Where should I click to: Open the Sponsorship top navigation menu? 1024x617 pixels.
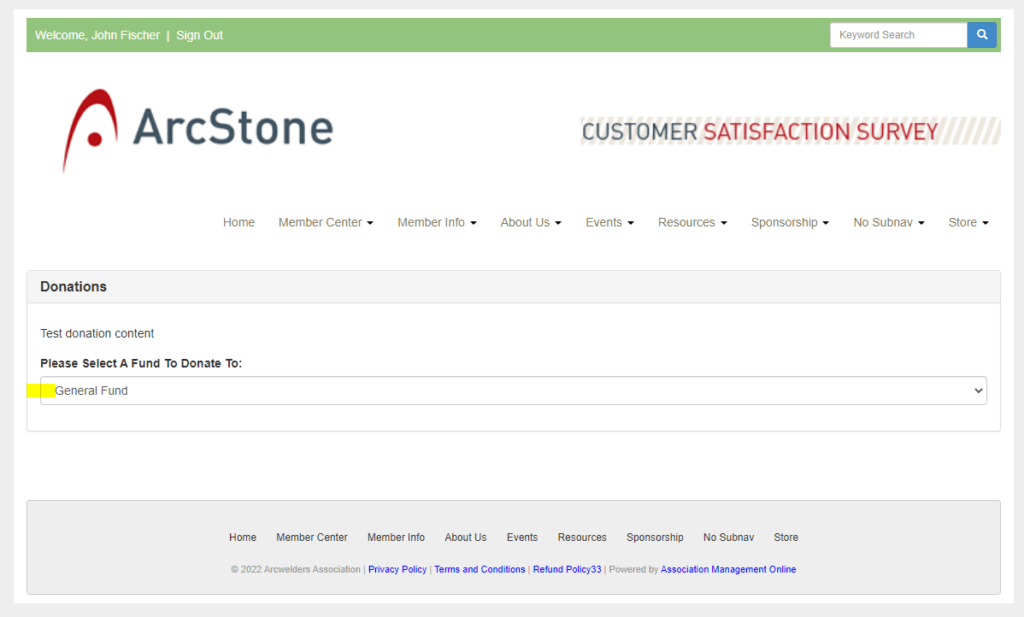coord(789,222)
